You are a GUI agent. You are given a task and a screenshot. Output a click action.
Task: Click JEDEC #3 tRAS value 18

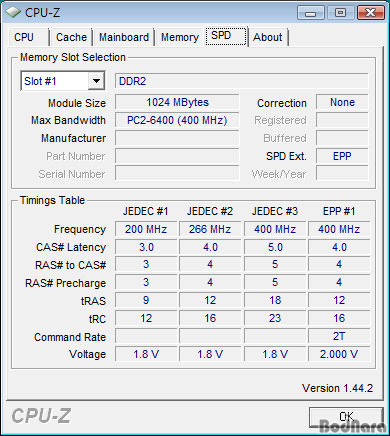[x=275, y=300]
